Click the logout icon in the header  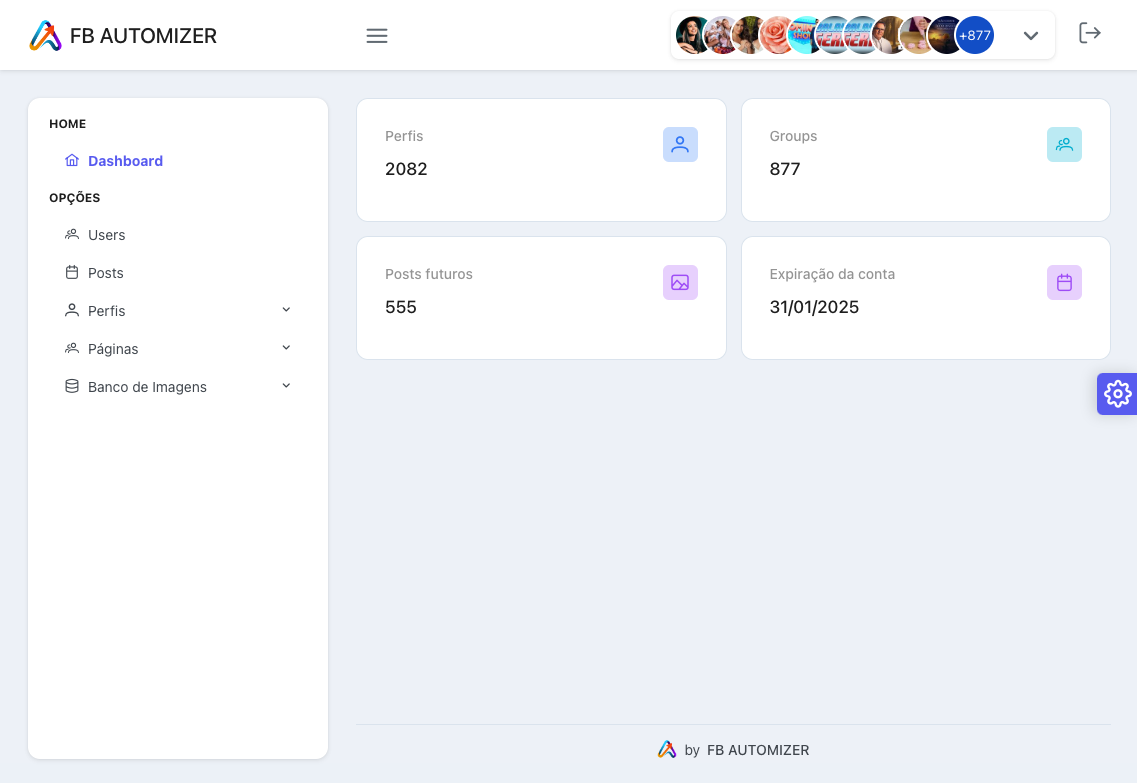[x=1090, y=33]
